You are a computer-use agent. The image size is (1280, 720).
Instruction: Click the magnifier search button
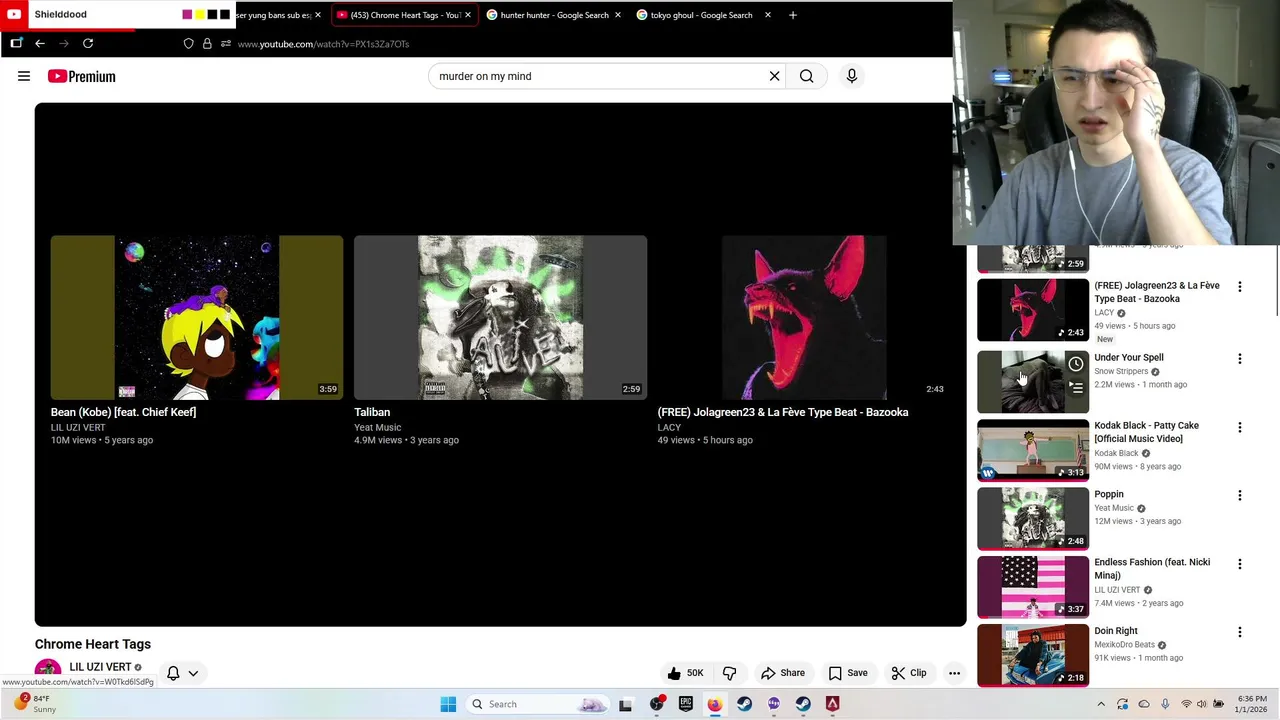click(806, 76)
